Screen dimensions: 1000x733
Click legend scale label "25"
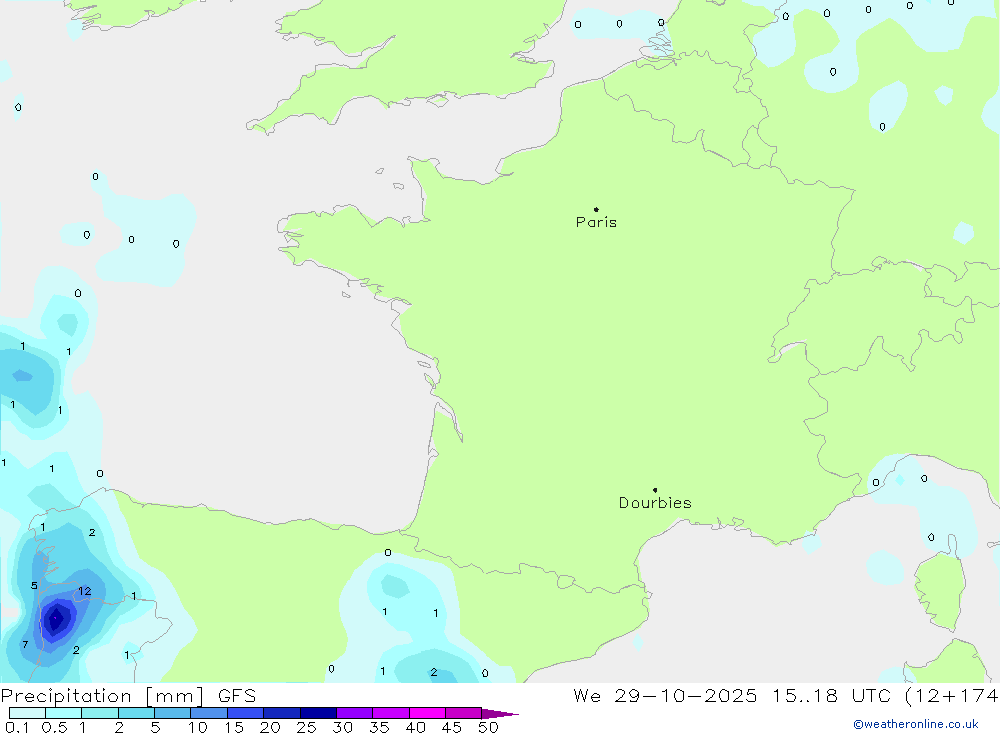pyautogui.click(x=306, y=727)
